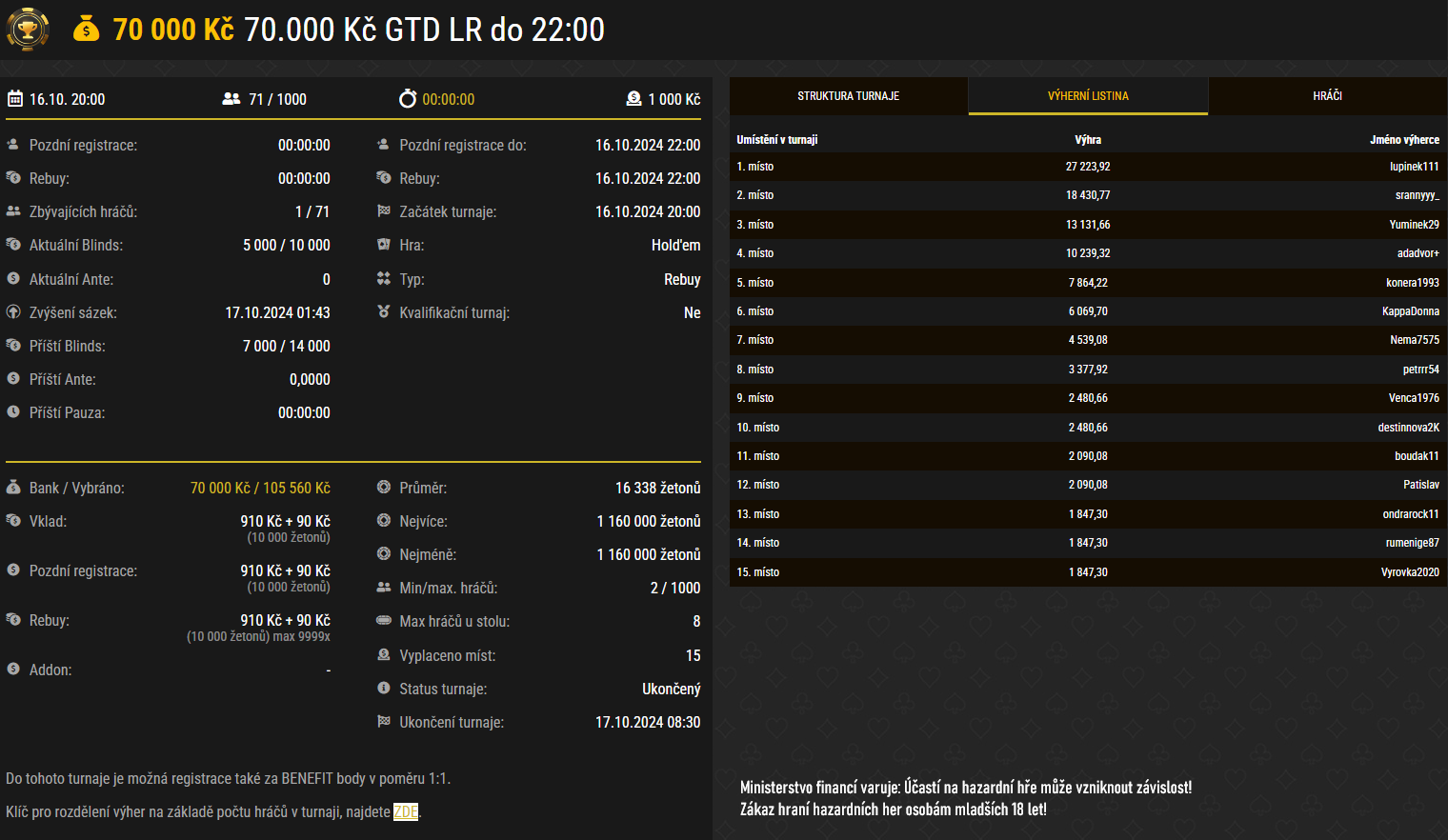Click the trophy logo in the header
The image size is (1448, 840).
[28, 30]
